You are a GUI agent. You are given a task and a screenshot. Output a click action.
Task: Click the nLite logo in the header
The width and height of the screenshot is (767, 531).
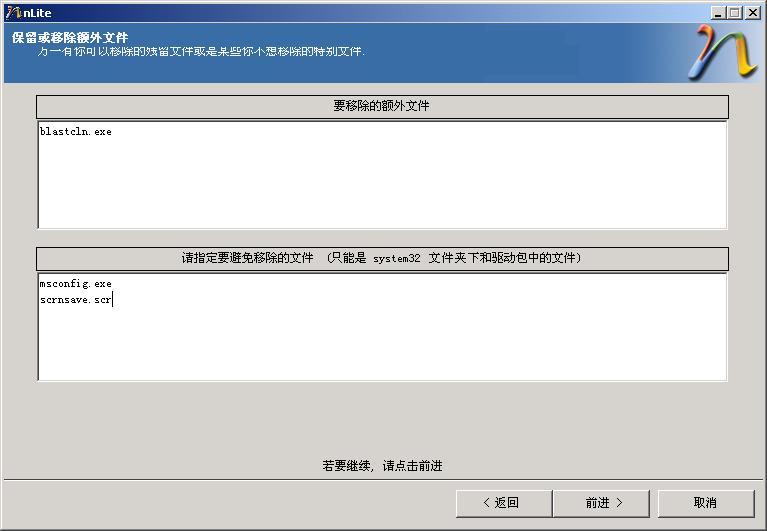722,52
